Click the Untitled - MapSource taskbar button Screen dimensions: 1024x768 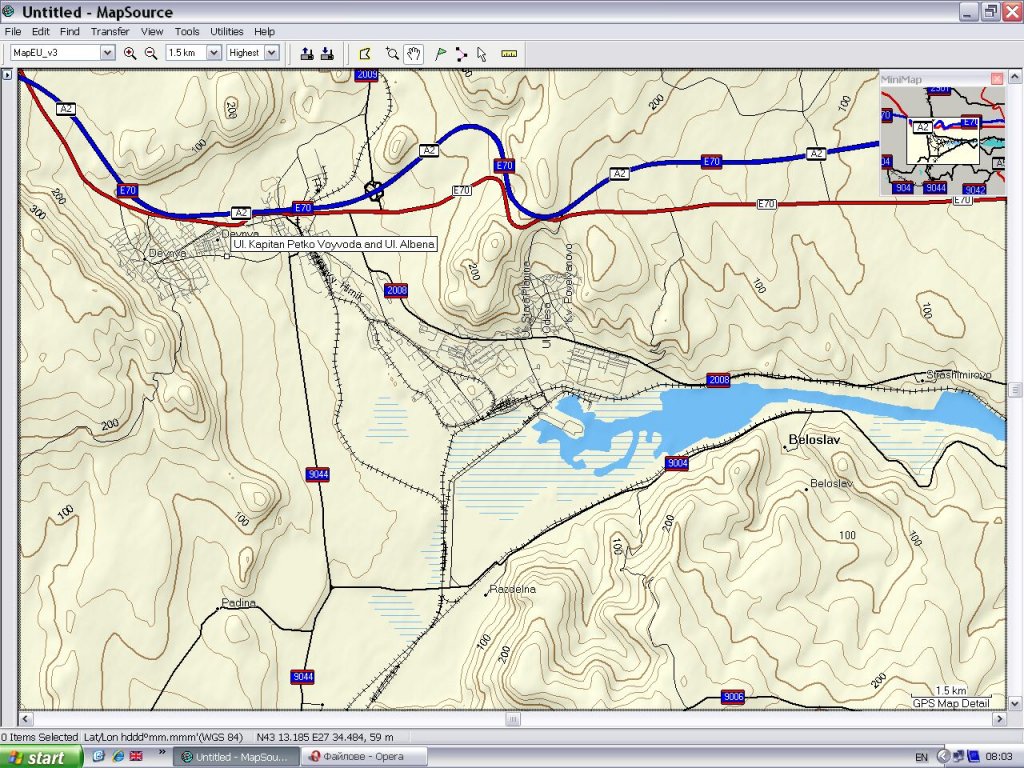235,757
